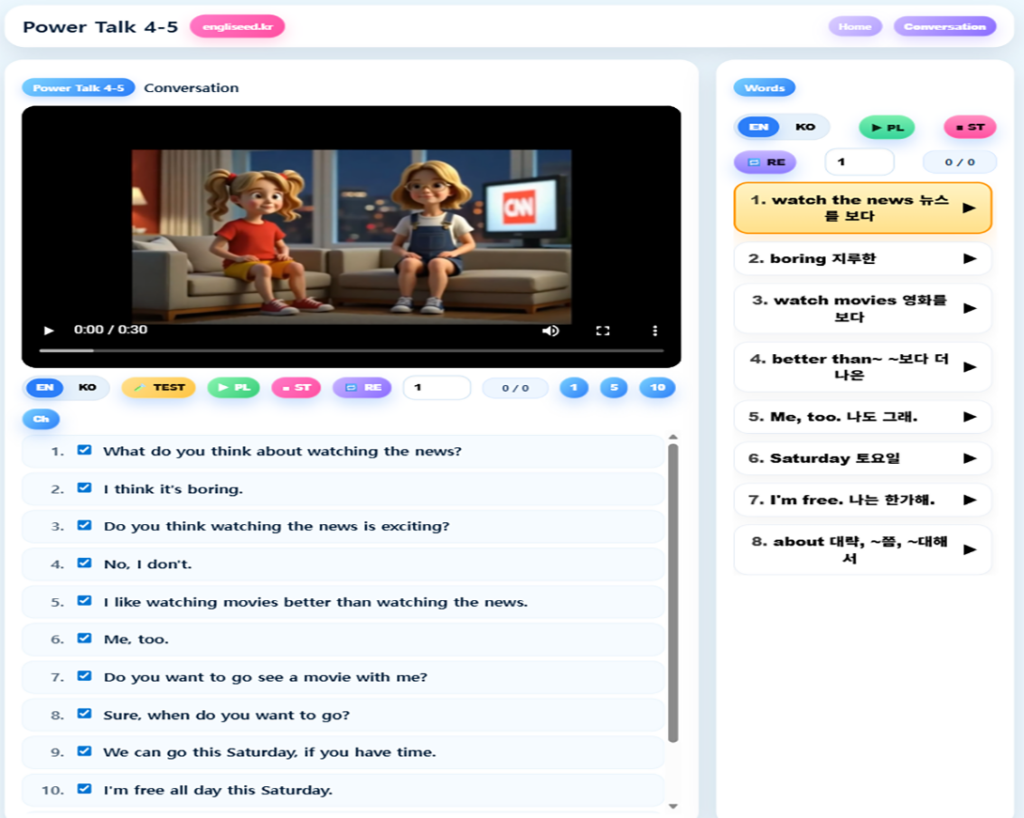This screenshot has width=1024, height=818.
Task: Click the repeat count field in Words
Action: 858,161
